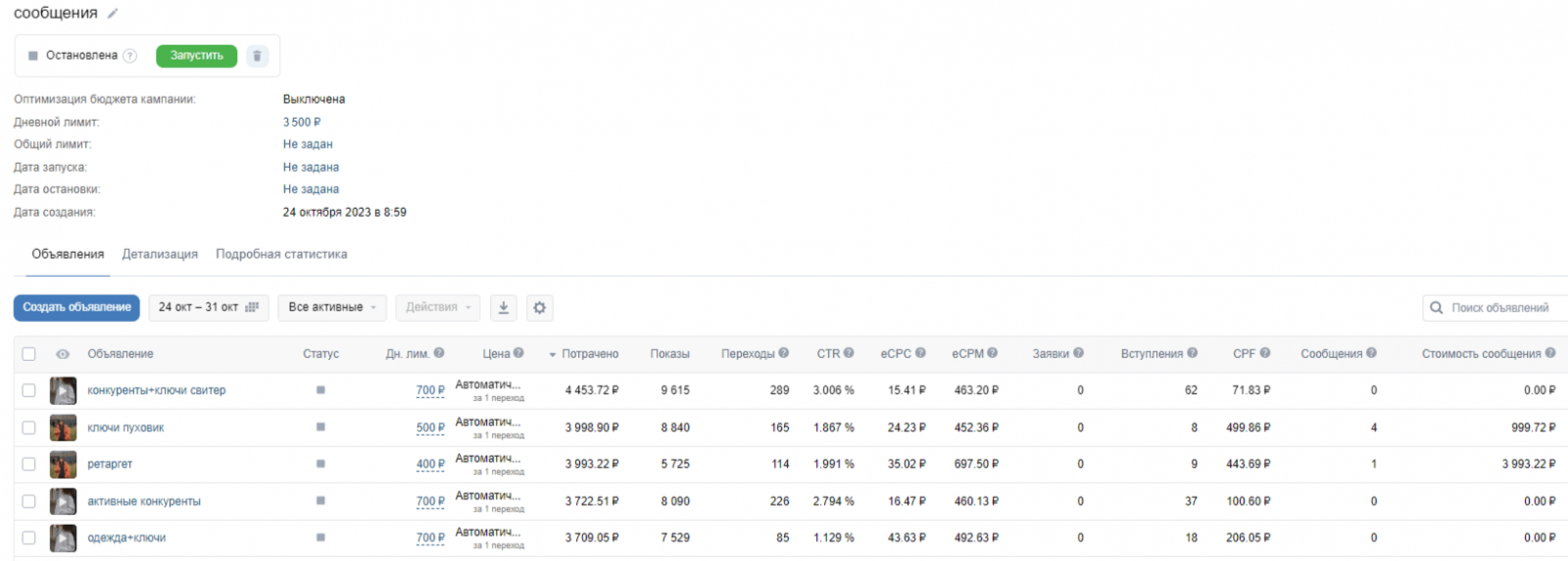Open thumbnail of конкуренты+ключи свитер ad

coord(63,390)
